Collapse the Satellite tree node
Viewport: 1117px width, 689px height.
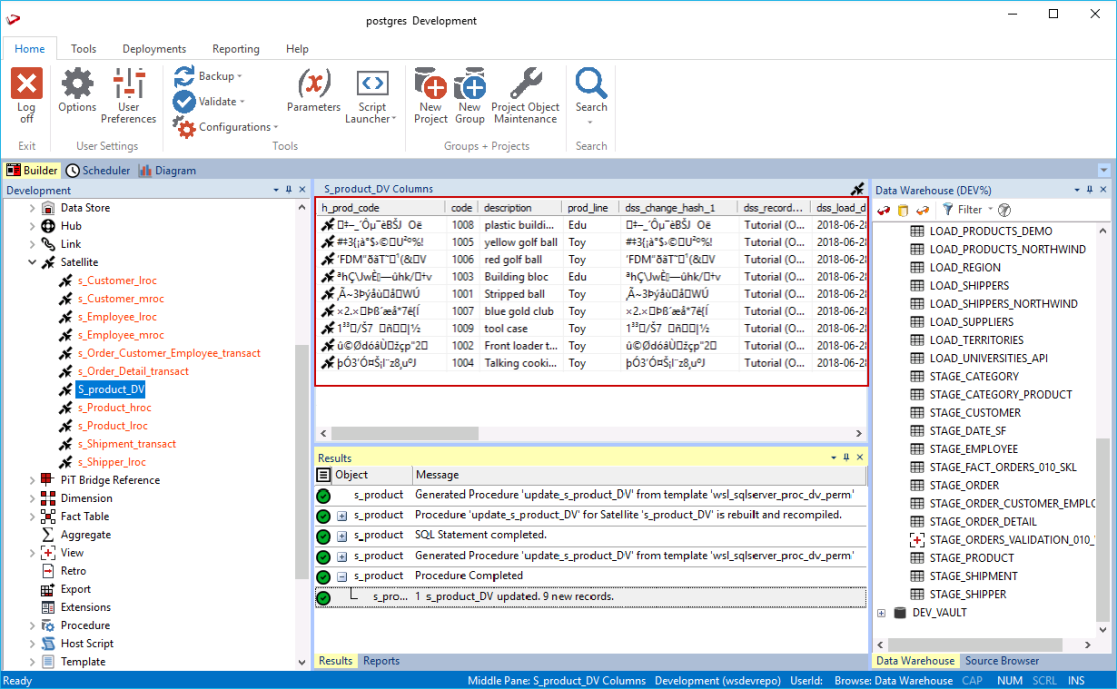[x=32, y=262]
